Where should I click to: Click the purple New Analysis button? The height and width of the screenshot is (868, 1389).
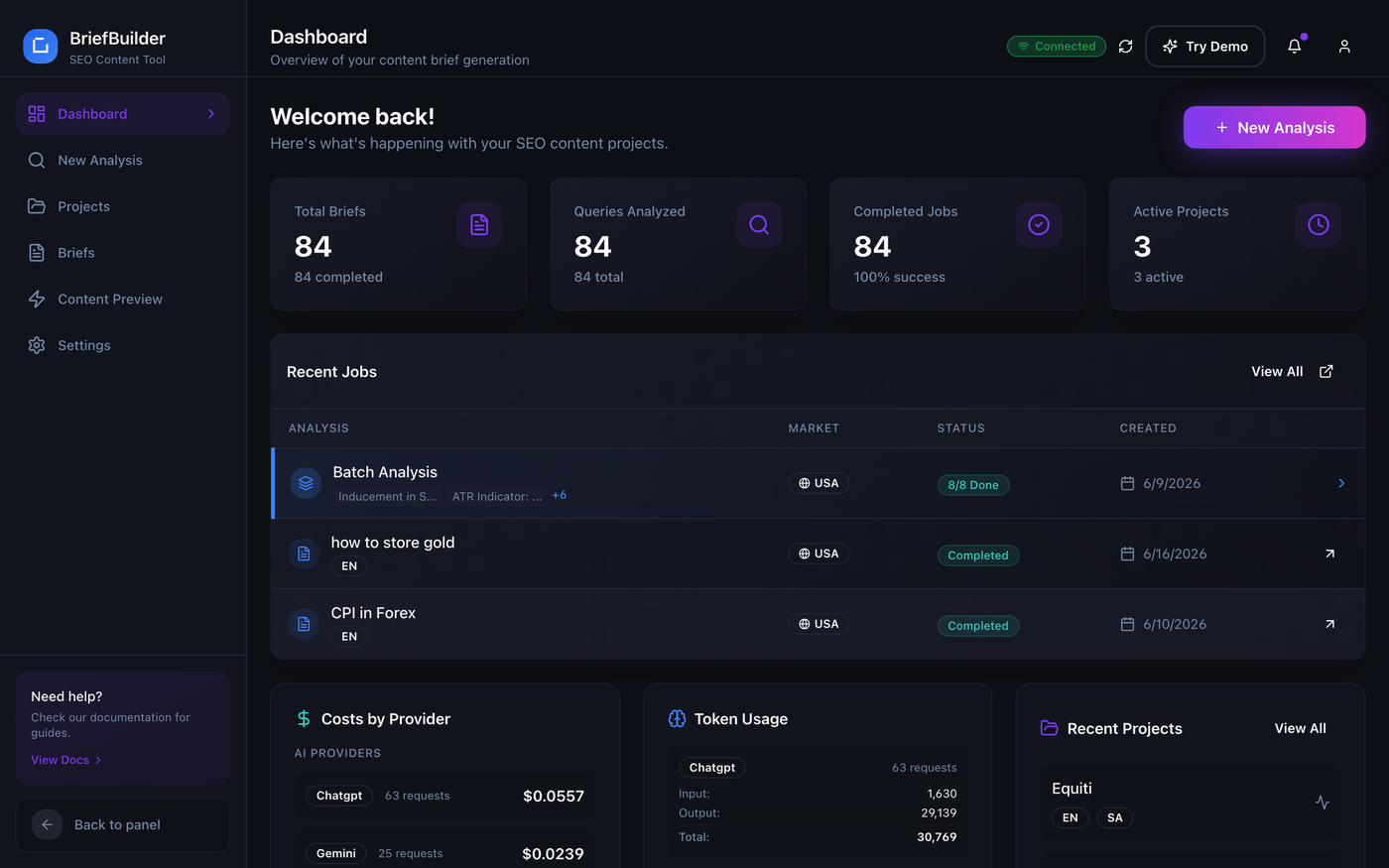[1275, 128]
